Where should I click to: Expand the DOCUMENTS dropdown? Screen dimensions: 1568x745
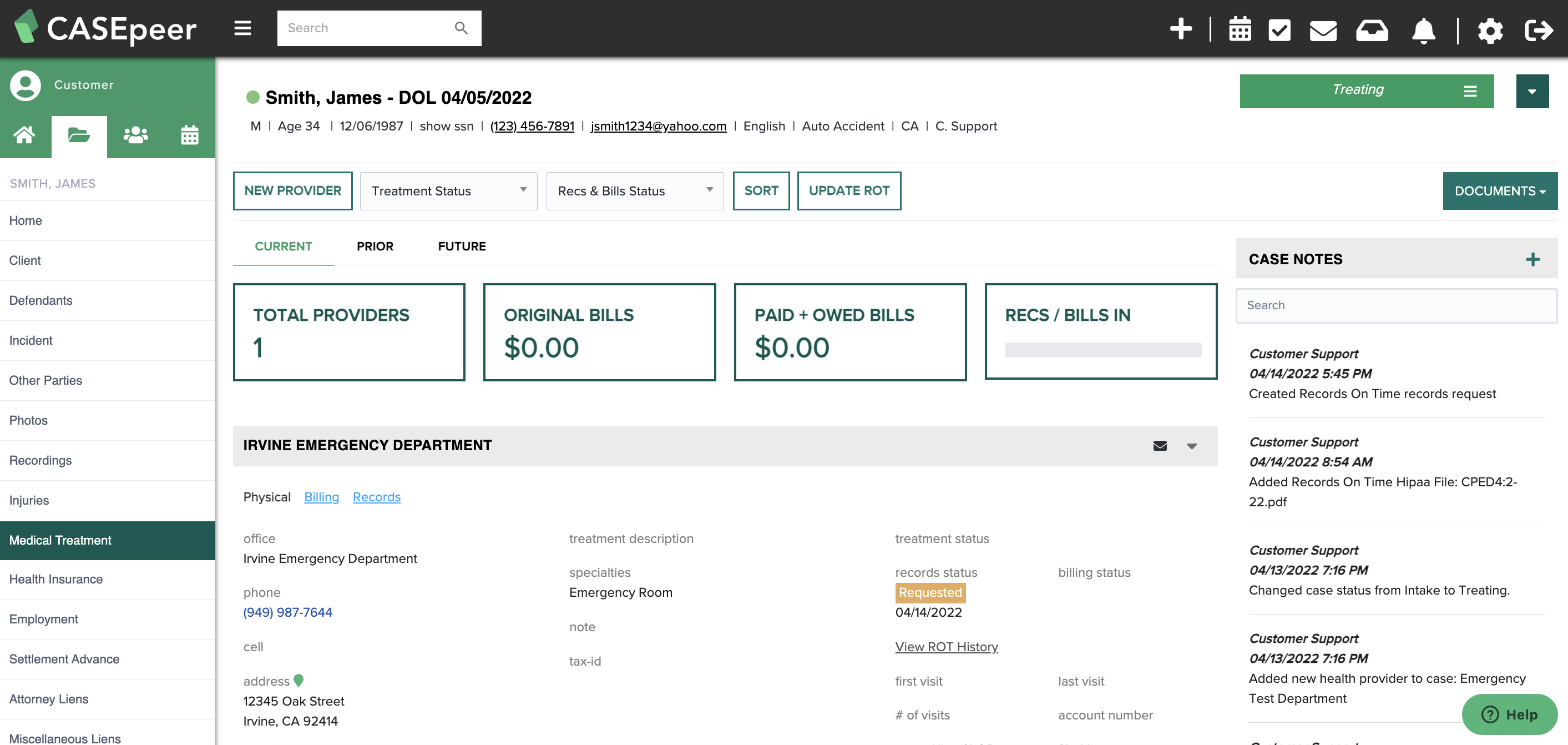(1500, 192)
